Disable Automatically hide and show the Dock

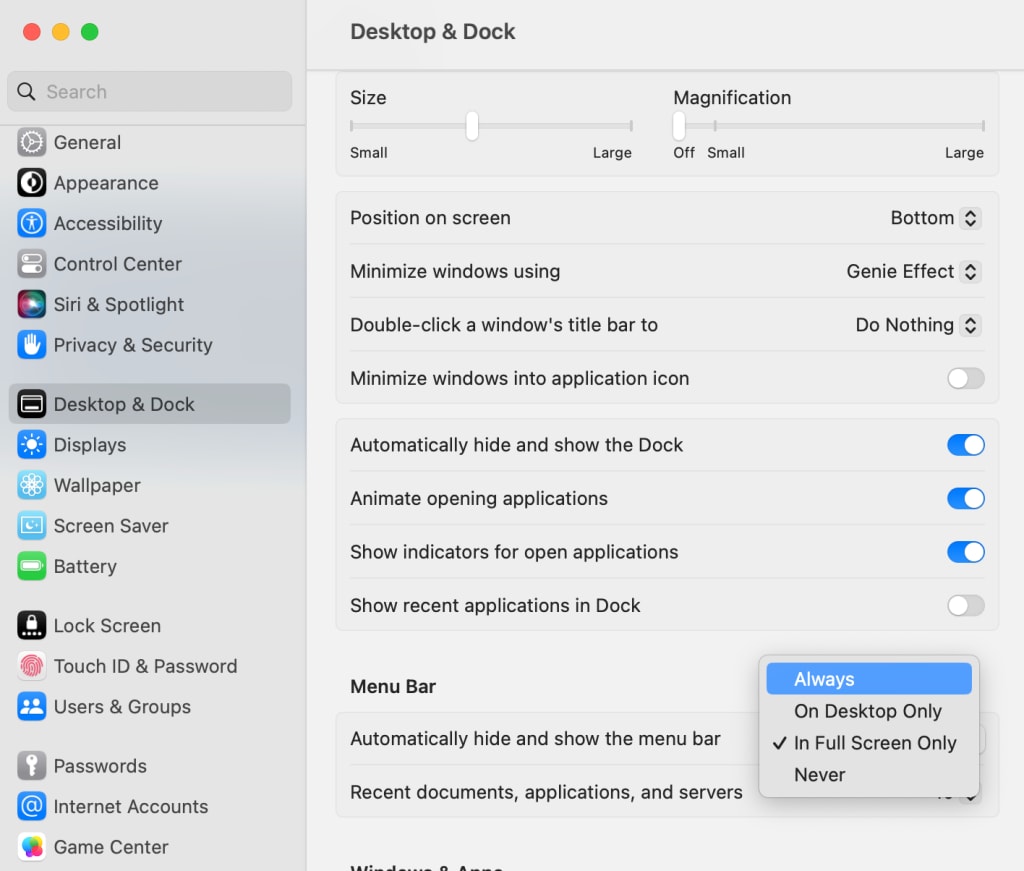pyautogui.click(x=965, y=445)
